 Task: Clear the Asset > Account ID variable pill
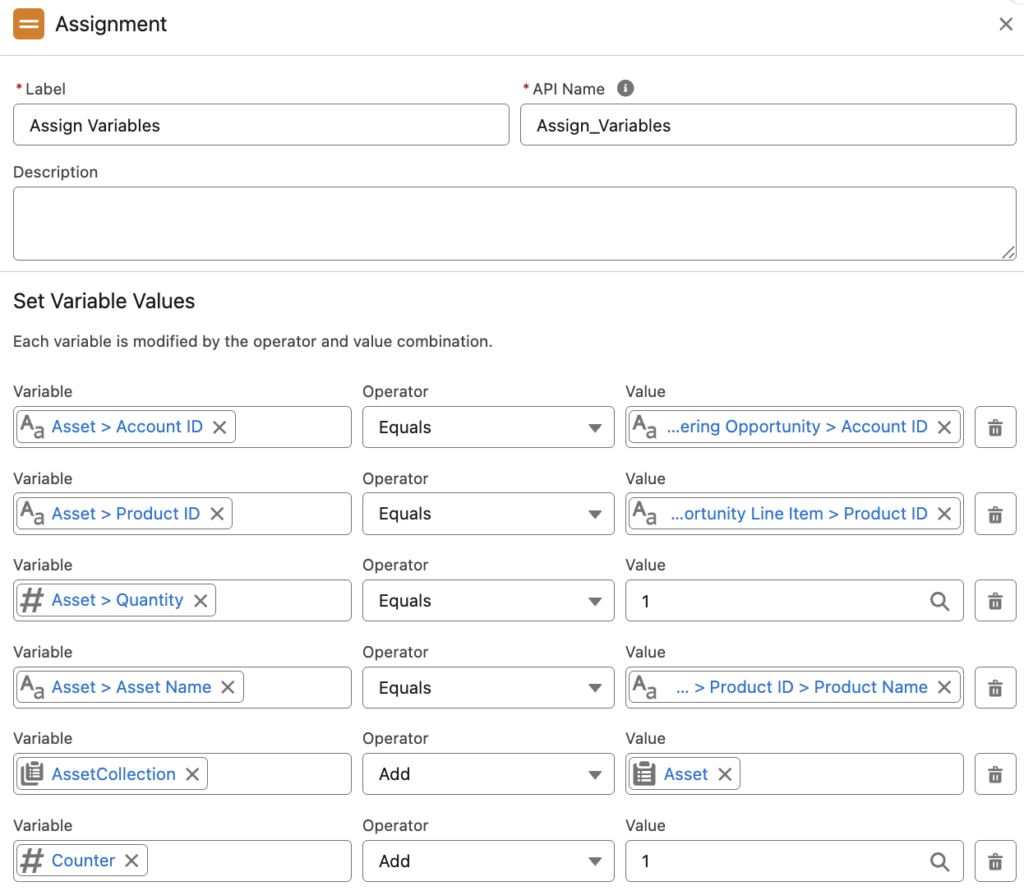(x=220, y=427)
